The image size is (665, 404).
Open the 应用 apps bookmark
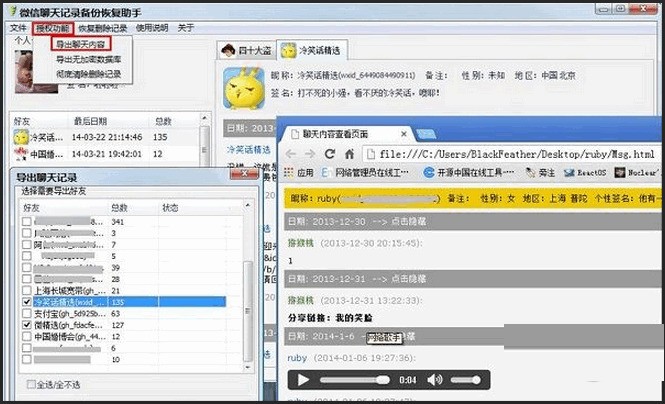299,173
